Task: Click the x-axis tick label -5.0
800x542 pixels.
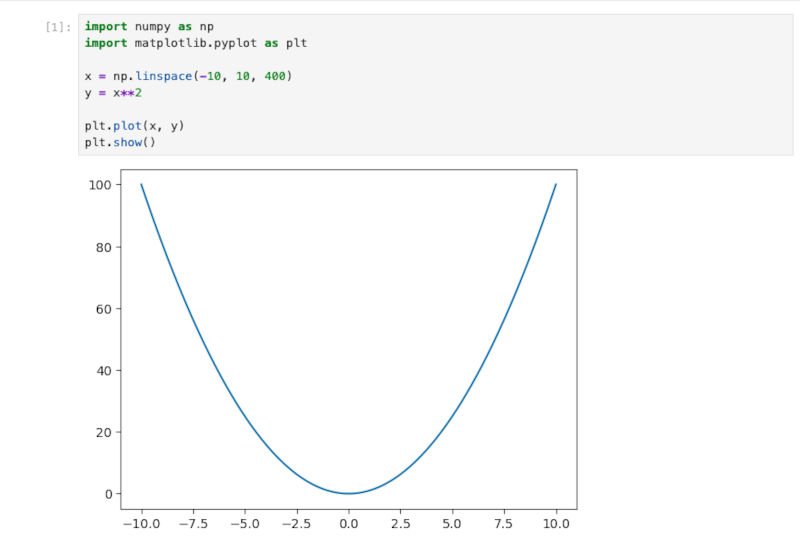Action: click(243, 522)
